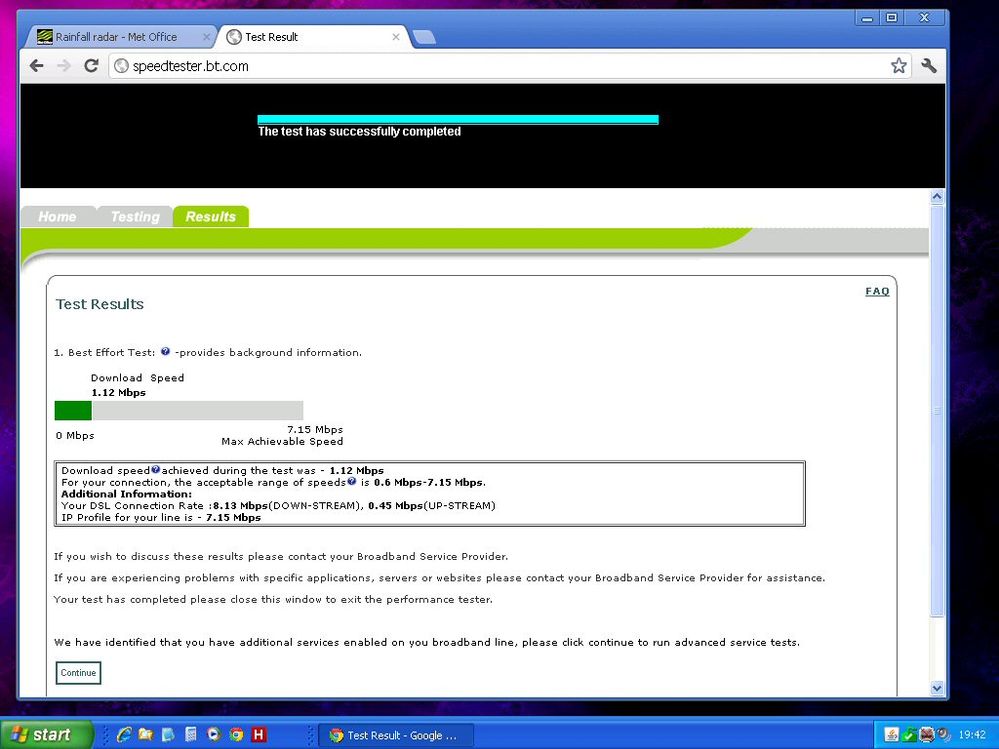Open the FAQ link
The width and height of the screenshot is (999, 749).
[x=877, y=292]
